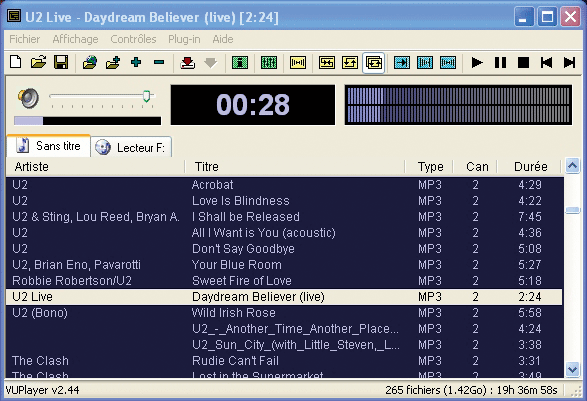587x401 pixels.
Task: Switch to the Sans titre playlist tab
Action: pos(49,146)
